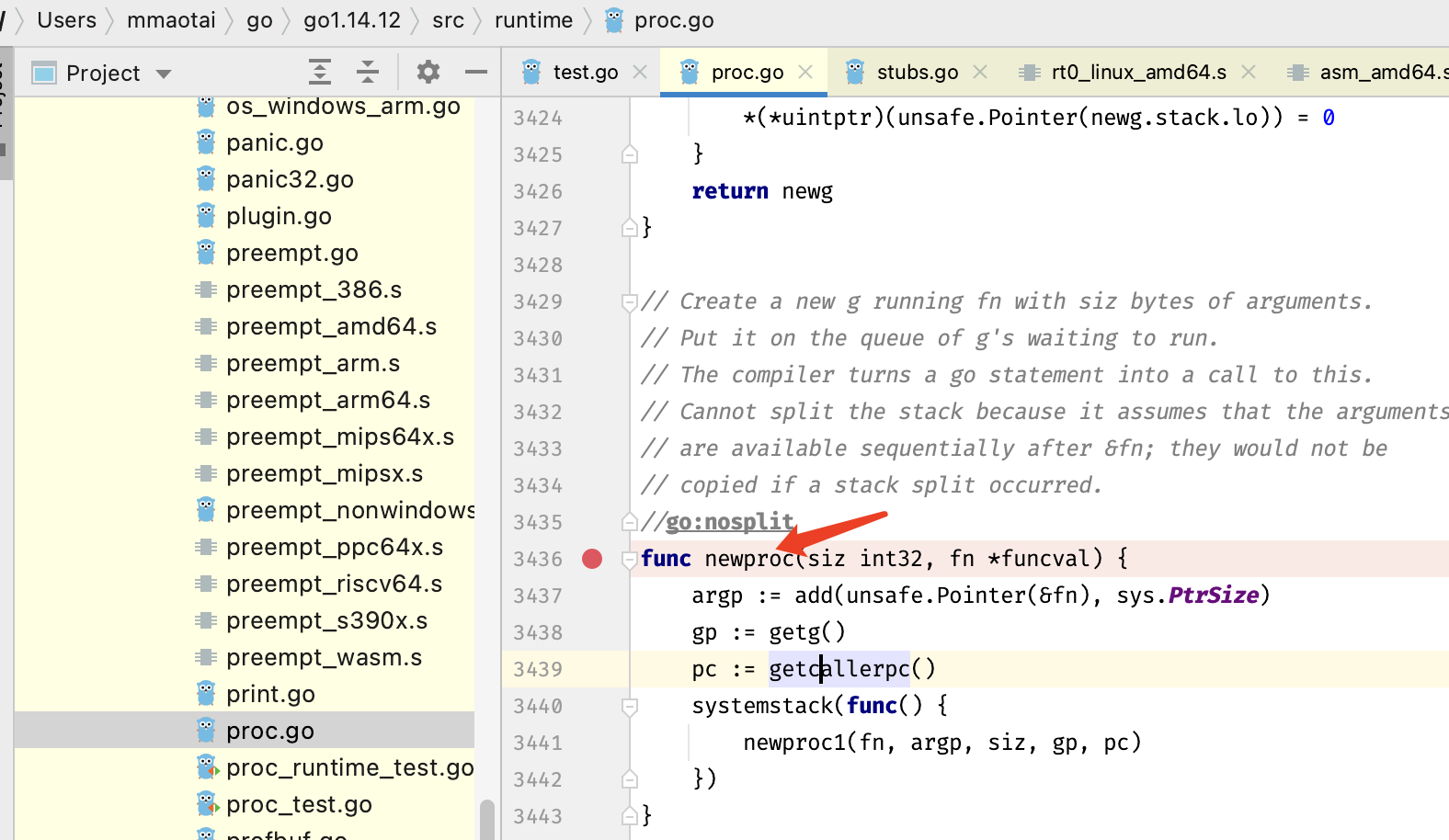Click the Project tool window stripe button
The width and height of the screenshot is (1449, 840).
point(6,115)
